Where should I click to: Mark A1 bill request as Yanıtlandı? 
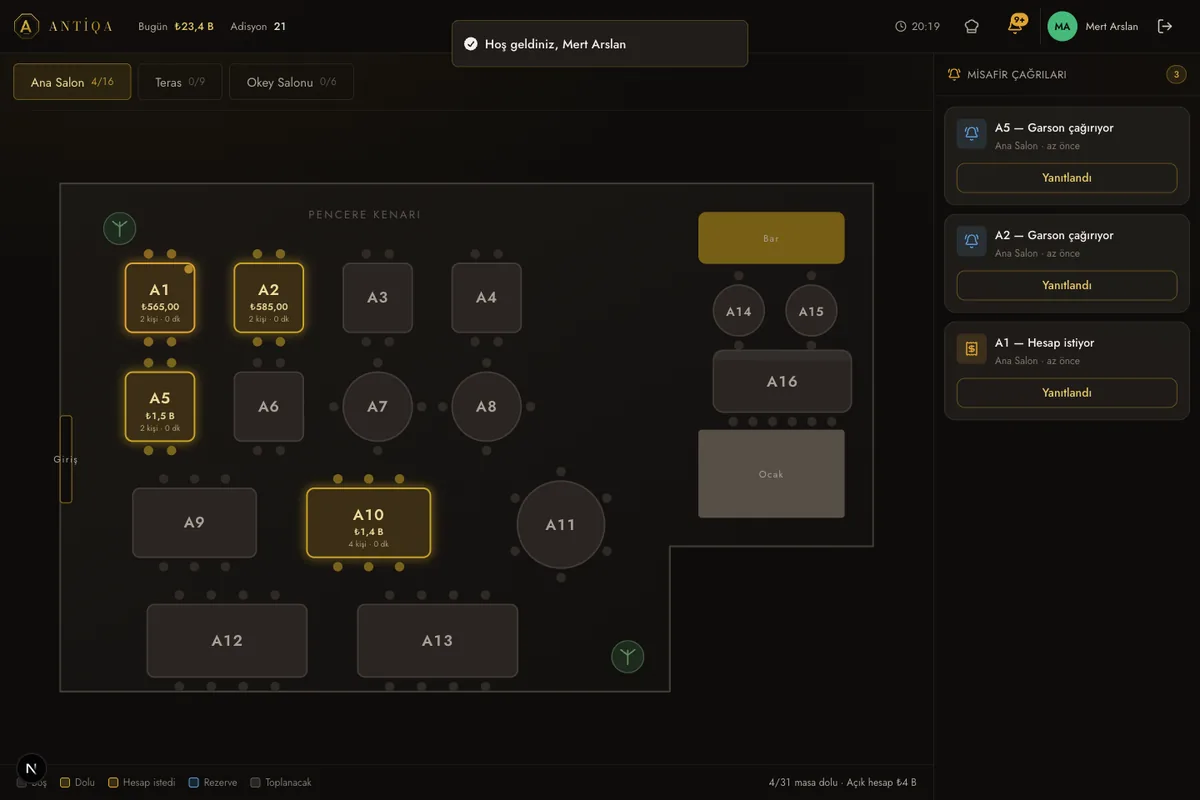1067,393
